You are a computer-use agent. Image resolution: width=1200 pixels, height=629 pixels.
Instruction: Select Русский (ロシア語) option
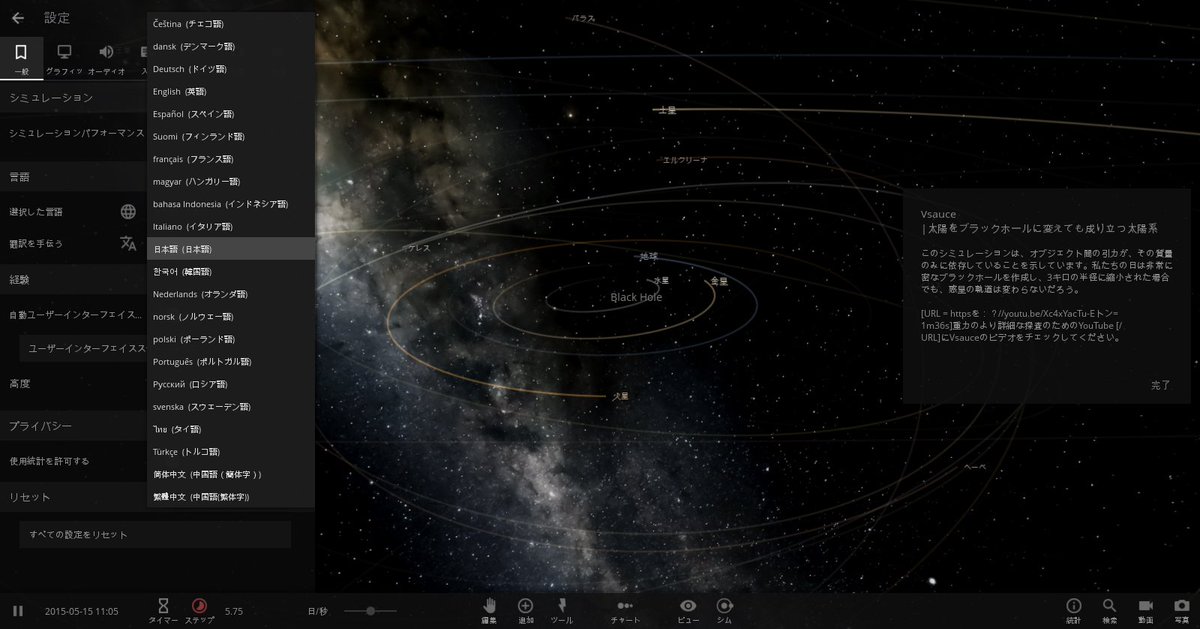pyautogui.click(x=231, y=384)
